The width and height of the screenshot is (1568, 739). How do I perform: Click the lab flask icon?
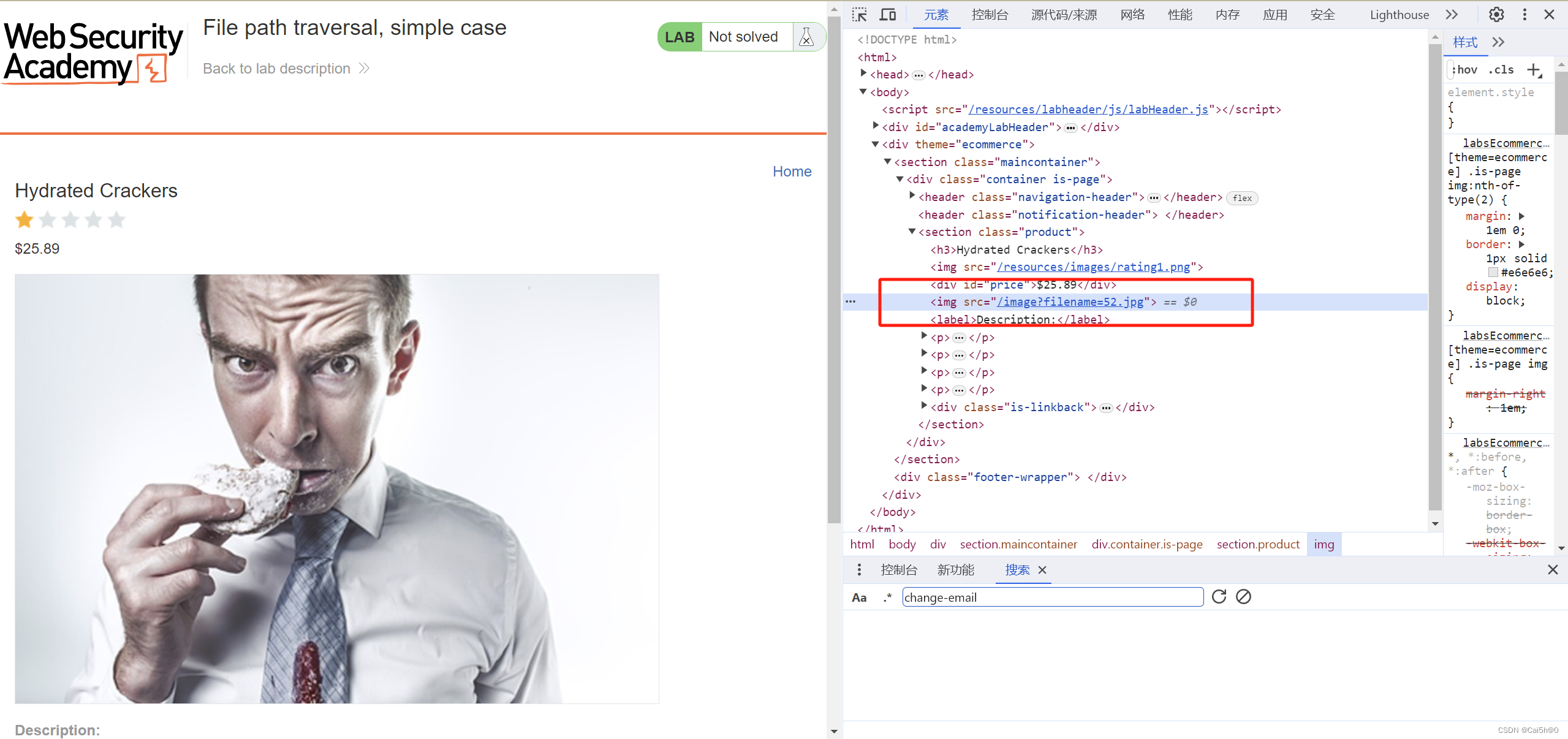(x=806, y=37)
